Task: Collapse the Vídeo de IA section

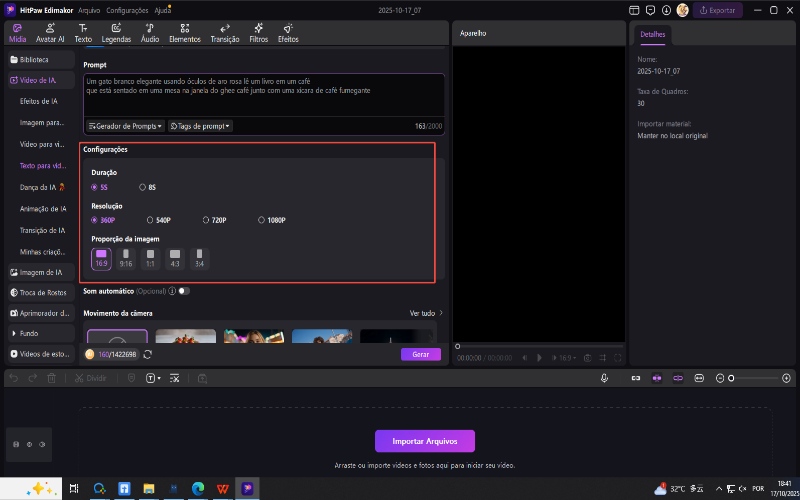Action: click(x=42, y=80)
